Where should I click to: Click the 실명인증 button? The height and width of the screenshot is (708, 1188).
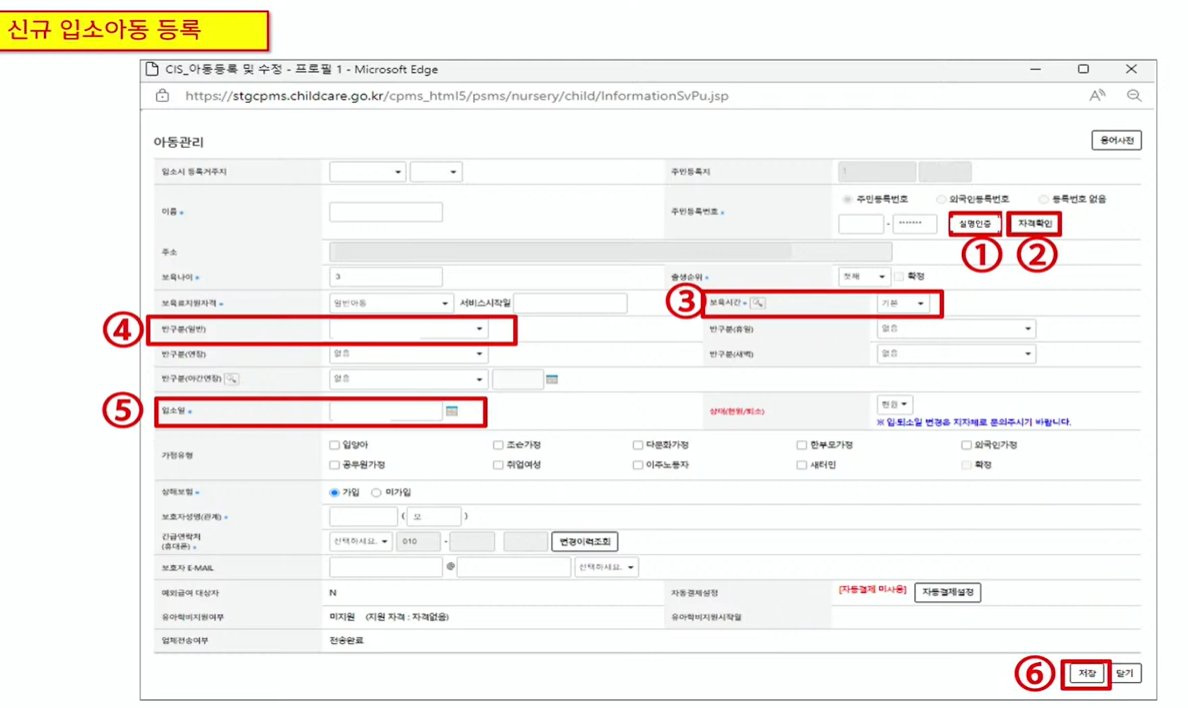tap(974, 224)
